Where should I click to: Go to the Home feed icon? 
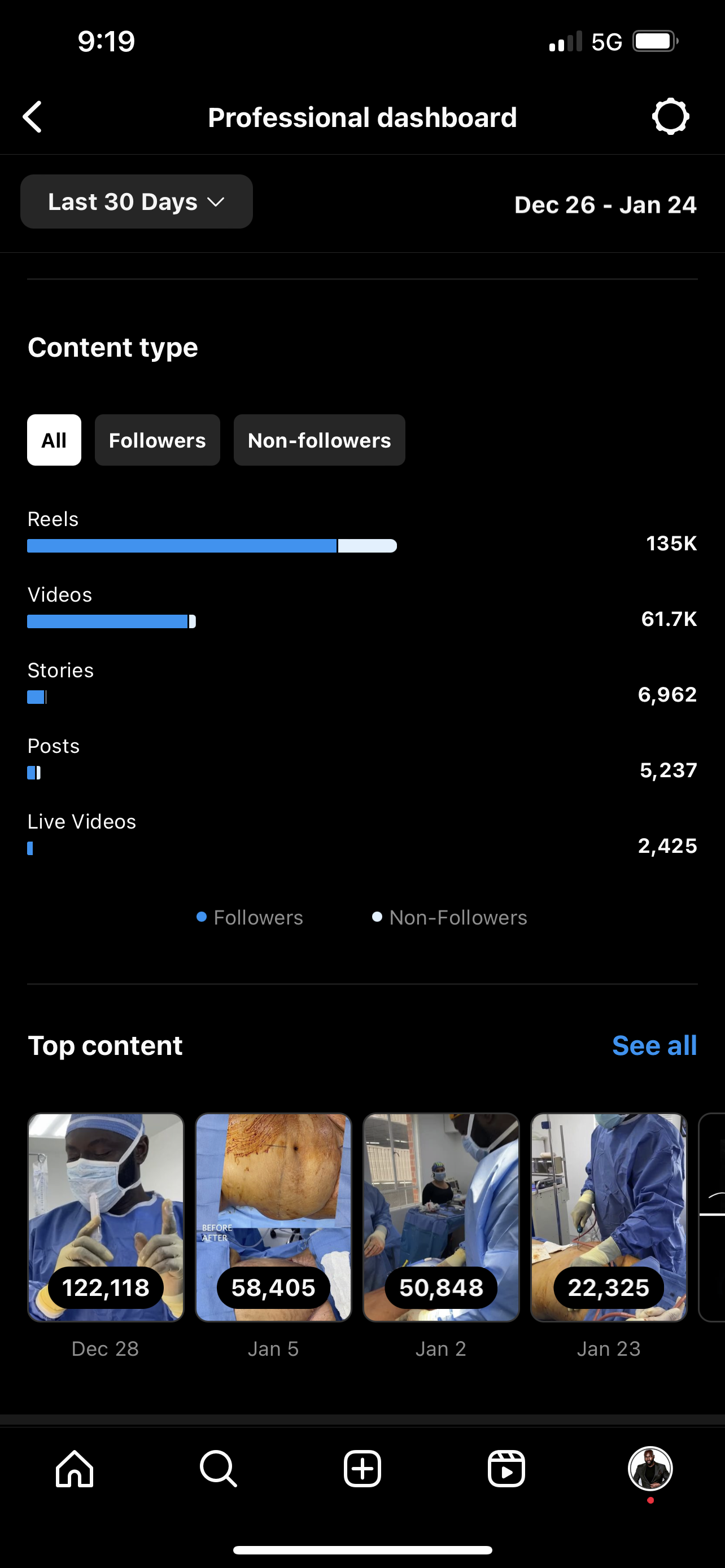tap(75, 1469)
